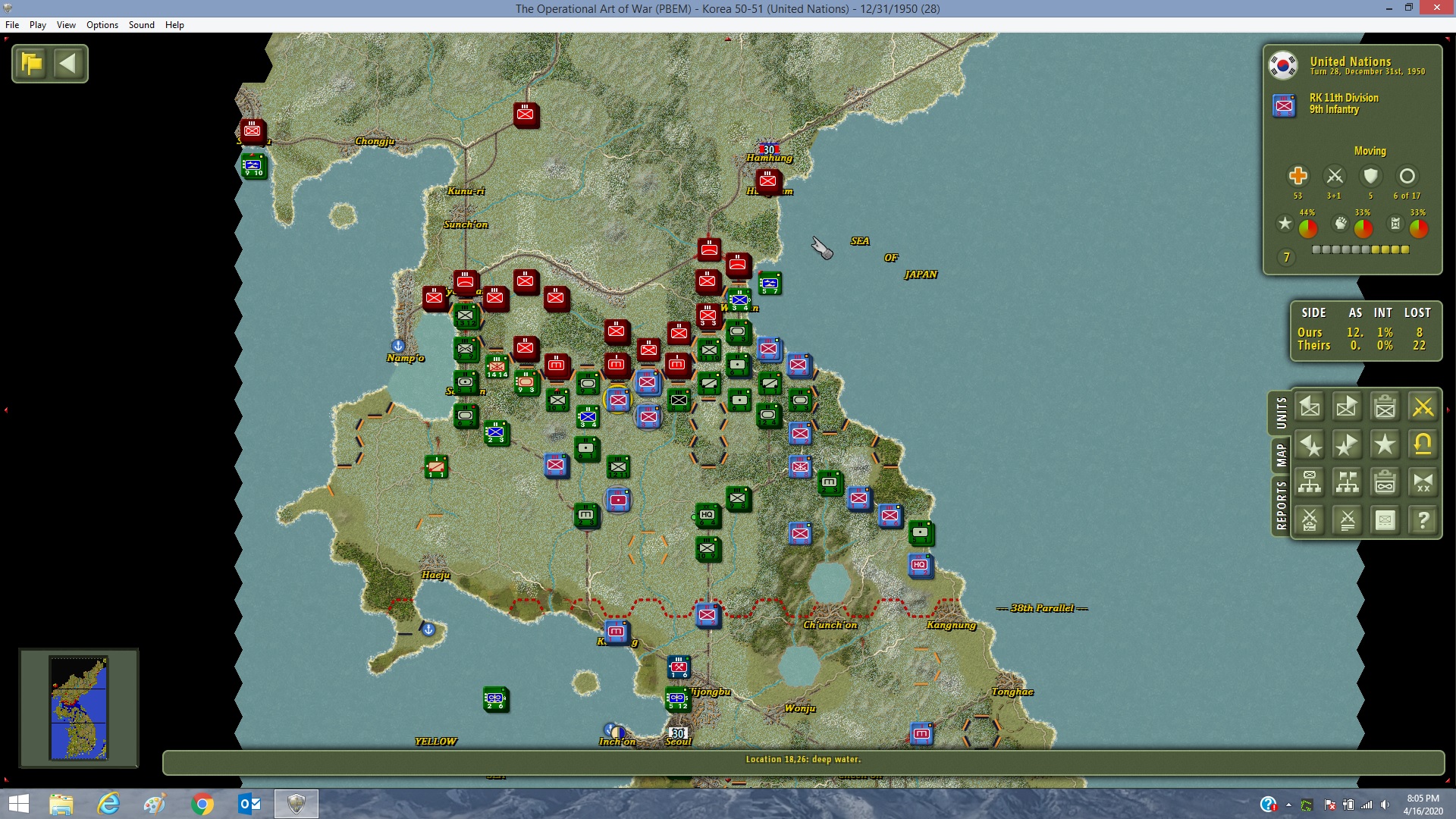This screenshot has width=1456, height=819.
Task: Select the yellow-circled infantry unit on the map
Action: (617, 399)
